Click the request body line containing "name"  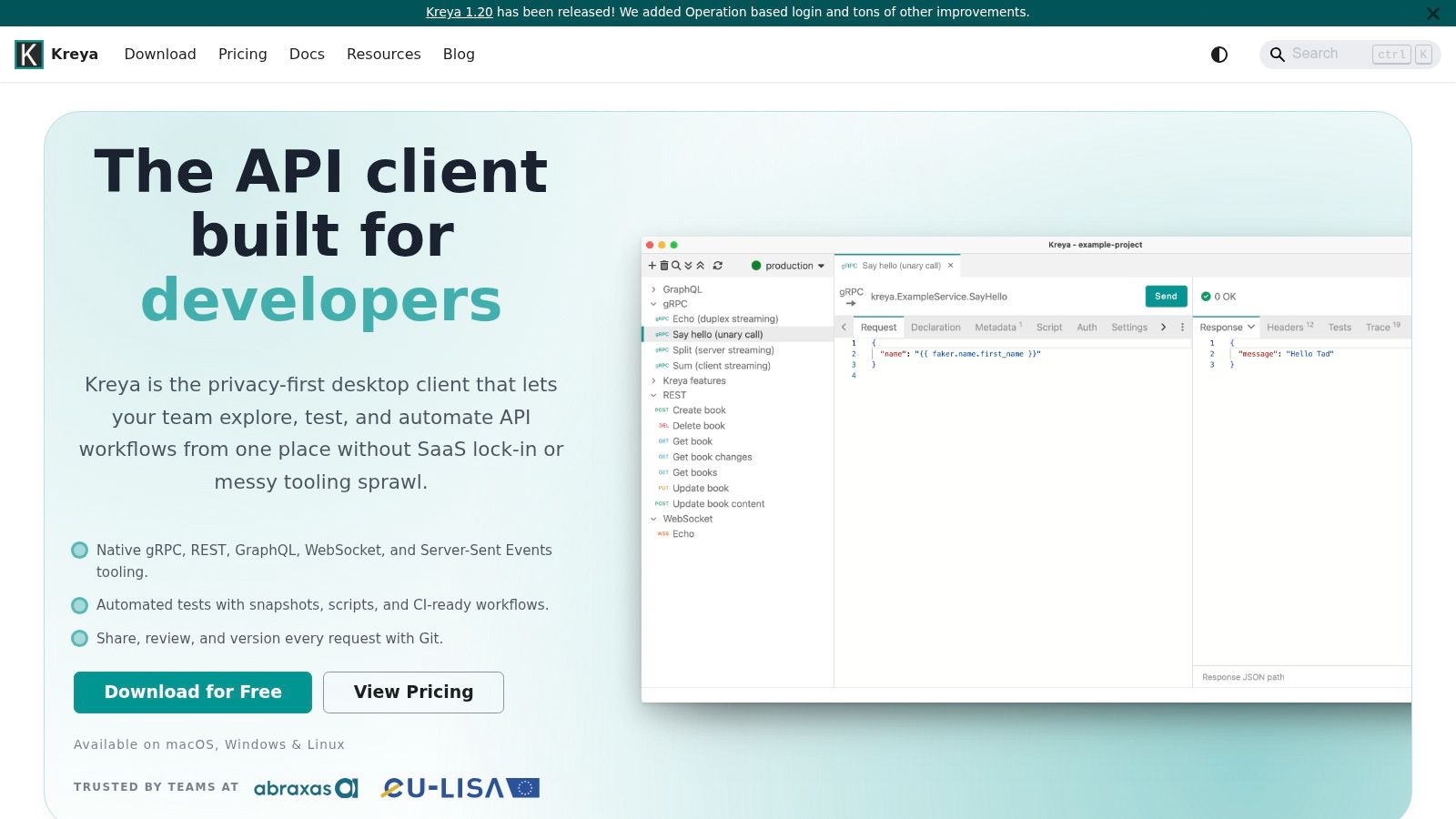[960, 354]
